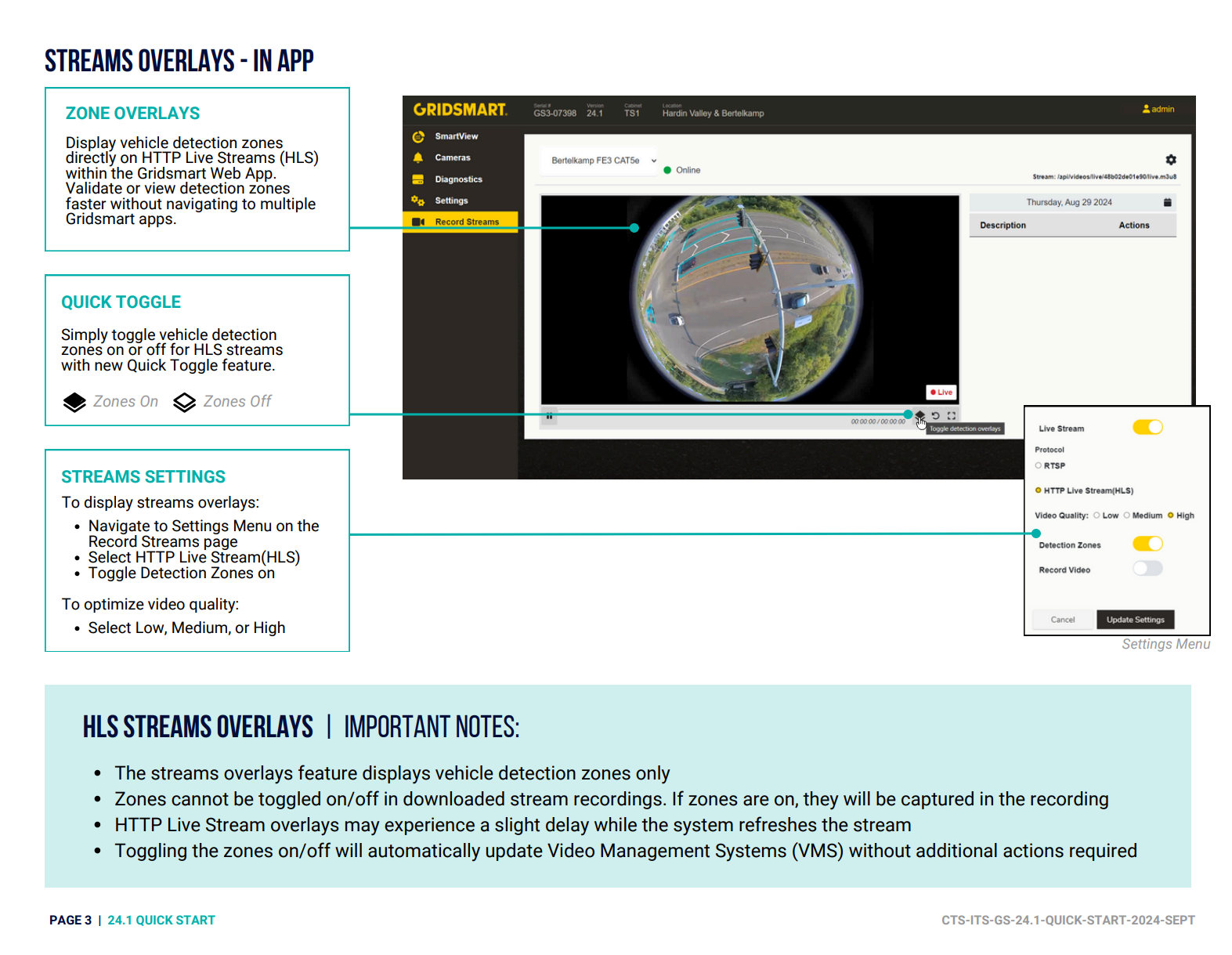The height and width of the screenshot is (955, 1232).
Task: Click the Cameras bell icon
Action: pos(418,157)
